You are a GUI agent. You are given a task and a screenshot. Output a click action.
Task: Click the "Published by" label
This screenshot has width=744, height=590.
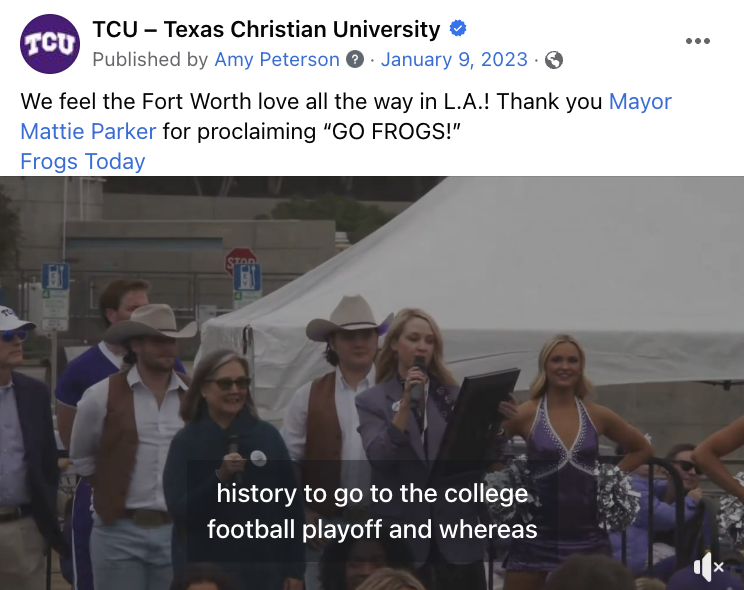pos(150,60)
